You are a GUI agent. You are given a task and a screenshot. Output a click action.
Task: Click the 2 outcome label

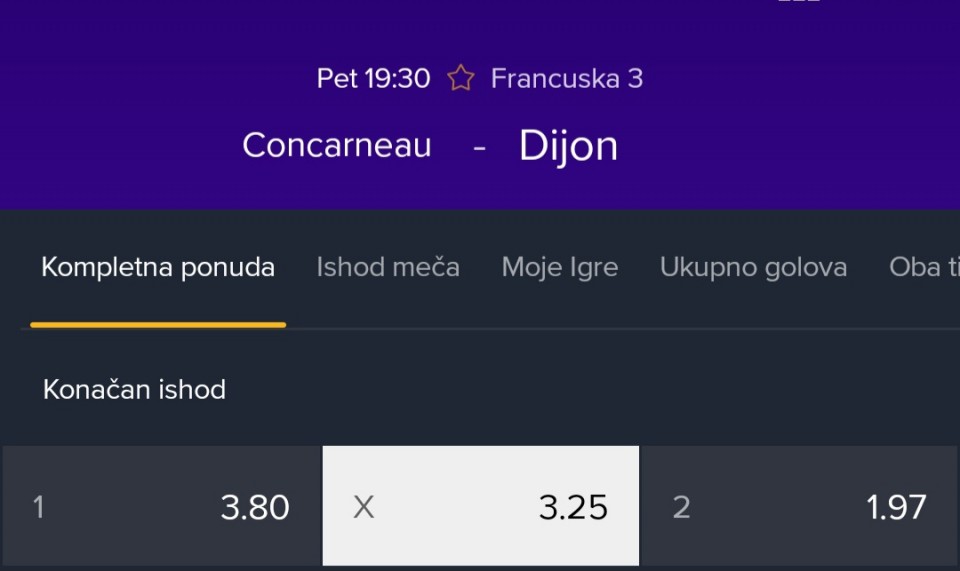point(681,507)
